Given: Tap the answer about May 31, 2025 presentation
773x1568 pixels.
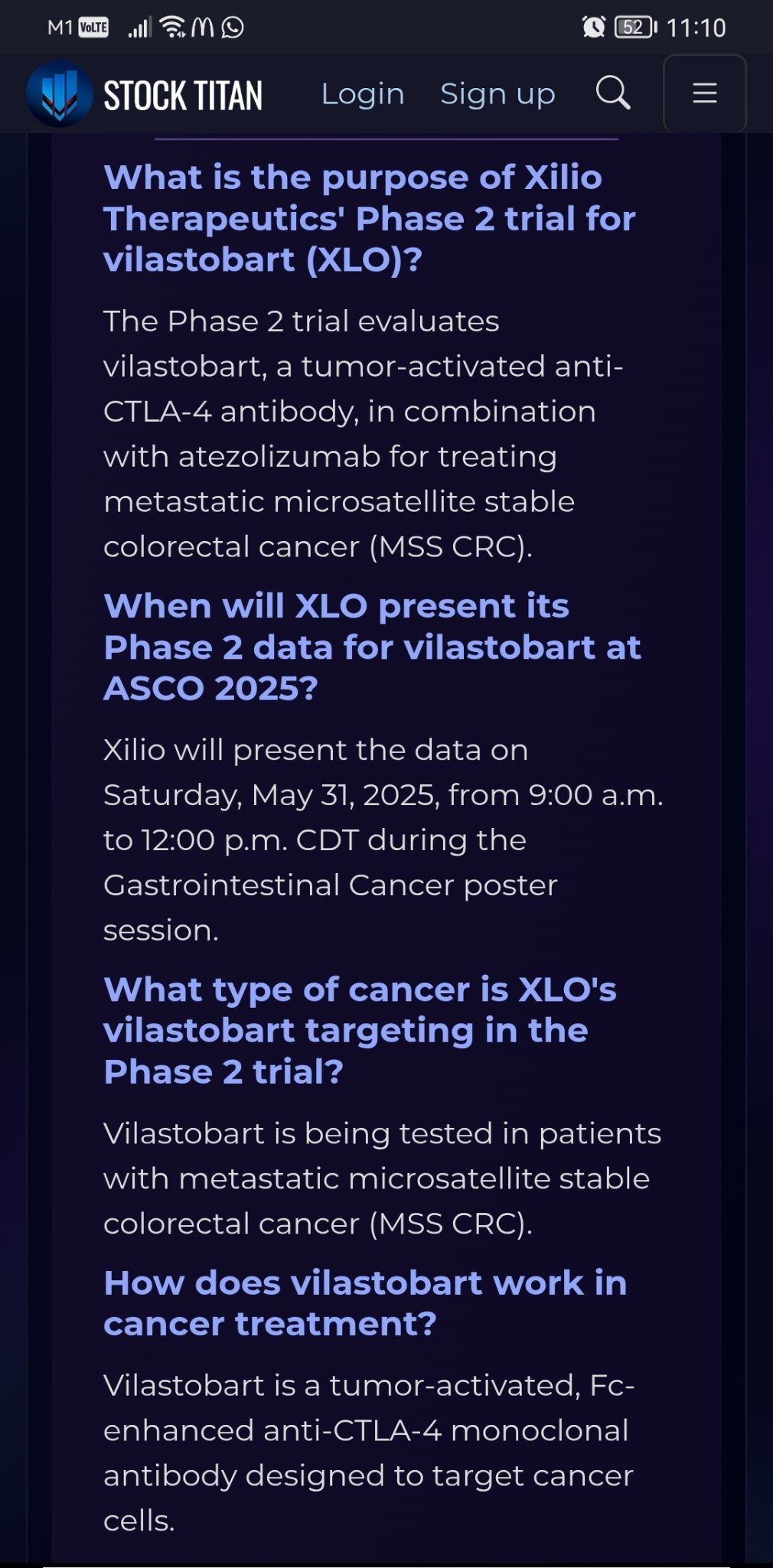Looking at the screenshot, I should [x=383, y=840].
